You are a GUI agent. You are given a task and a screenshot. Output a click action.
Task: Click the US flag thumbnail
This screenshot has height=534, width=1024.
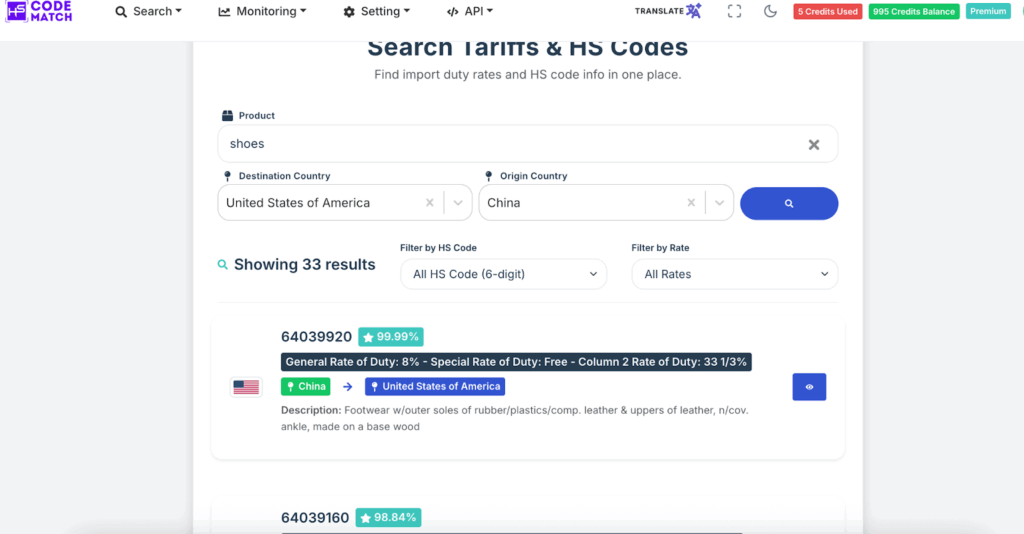pyautogui.click(x=246, y=387)
